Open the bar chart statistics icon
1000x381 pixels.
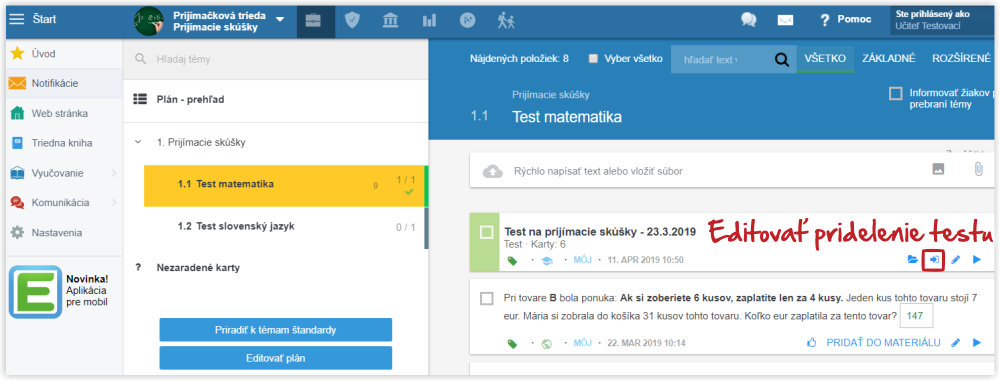point(429,20)
